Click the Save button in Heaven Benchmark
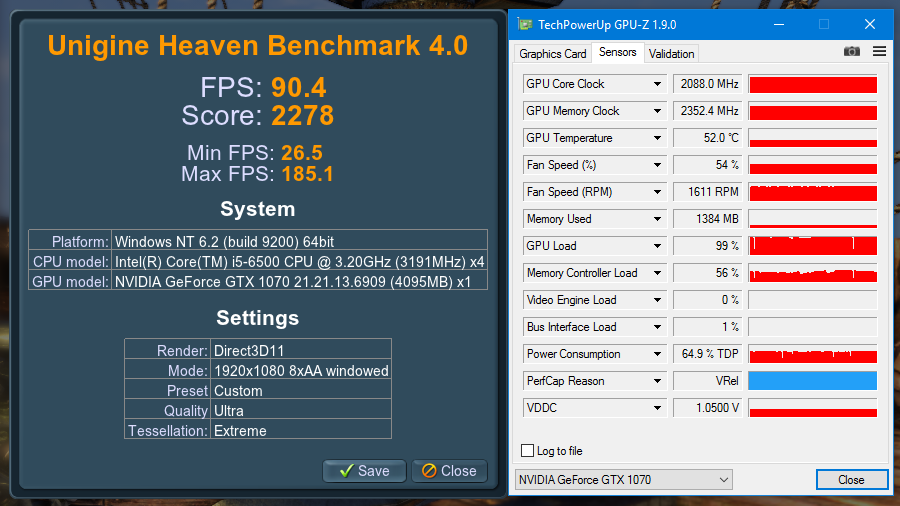900x506 pixels. tap(364, 471)
